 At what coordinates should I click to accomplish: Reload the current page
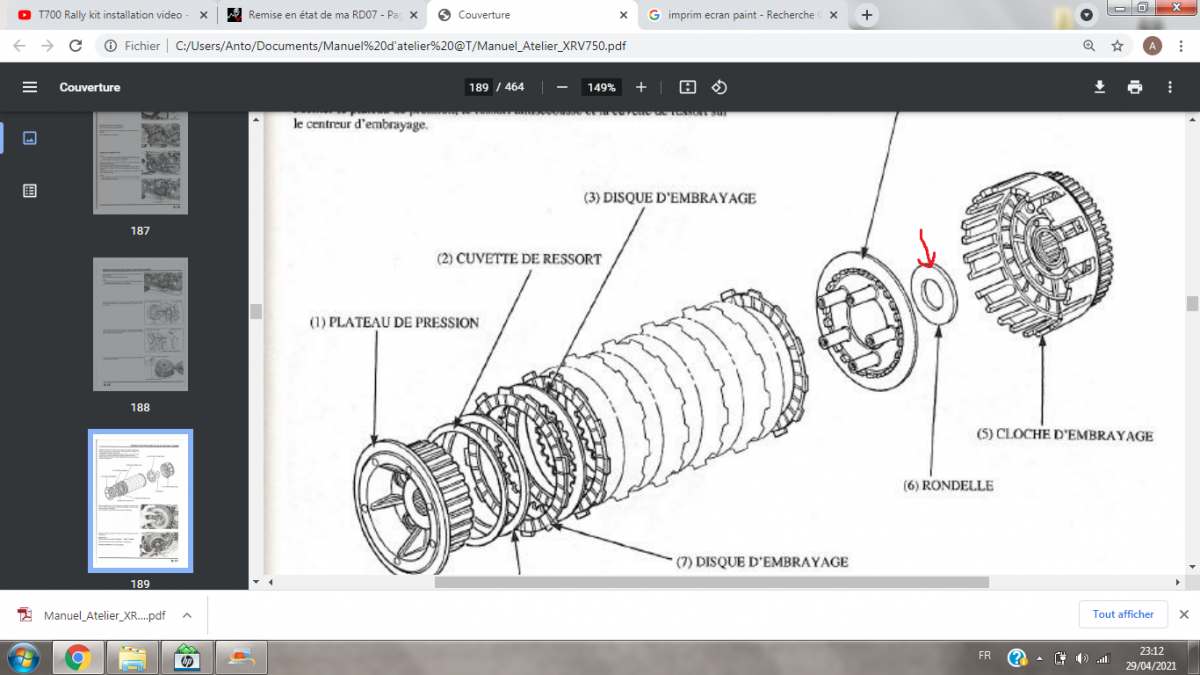[x=75, y=46]
